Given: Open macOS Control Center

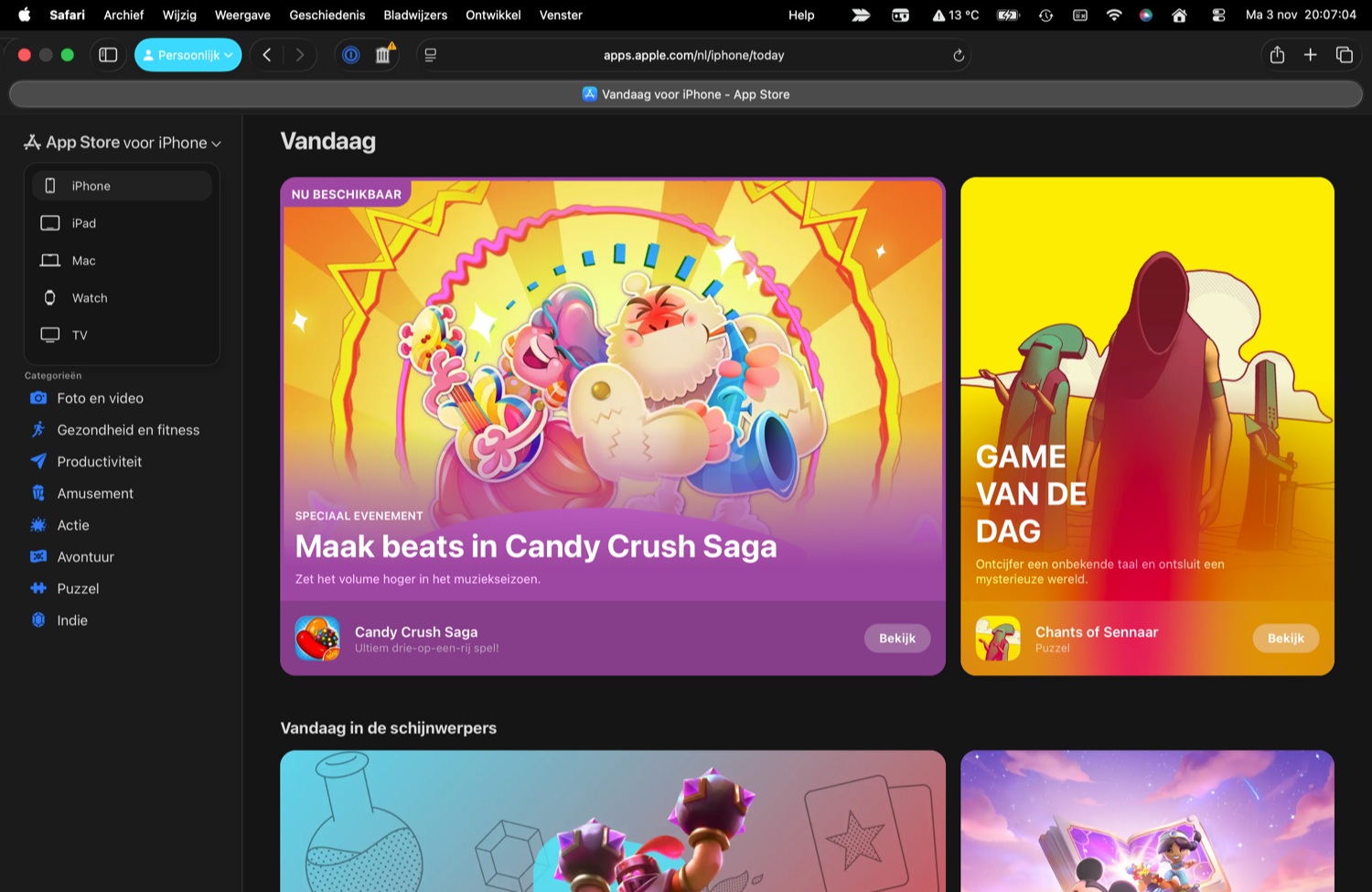Looking at the screenshot, I should pyautogui.click(x=1218, y=15).
